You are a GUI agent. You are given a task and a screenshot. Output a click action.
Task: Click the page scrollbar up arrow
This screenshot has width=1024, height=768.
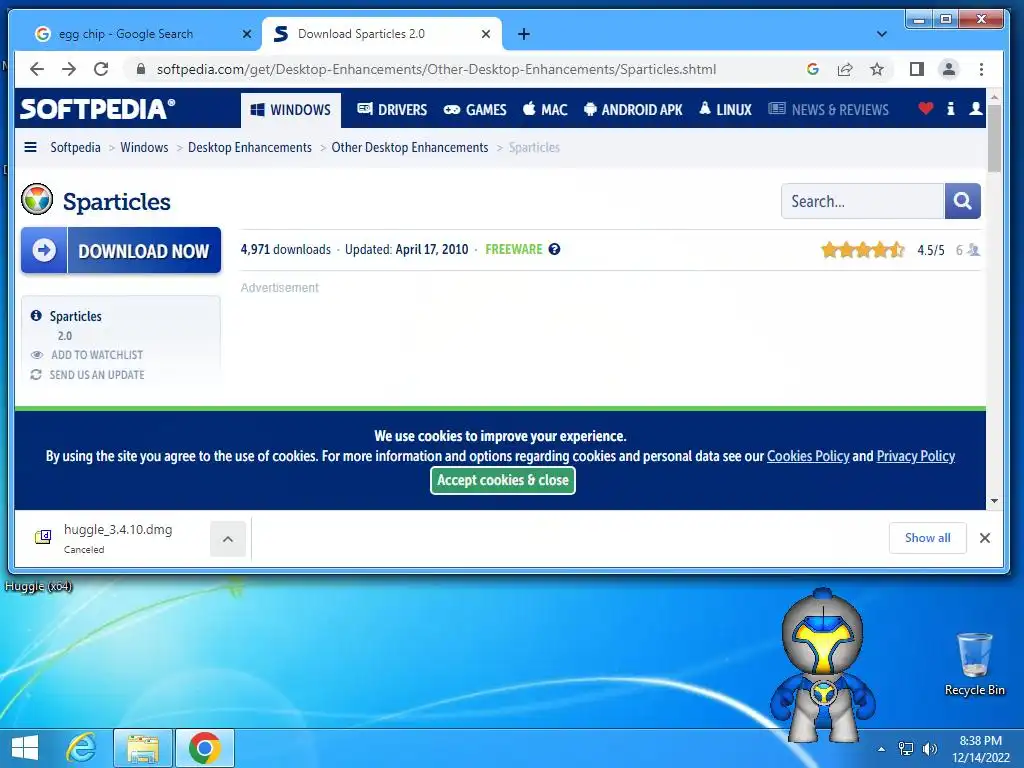point(994,97)
